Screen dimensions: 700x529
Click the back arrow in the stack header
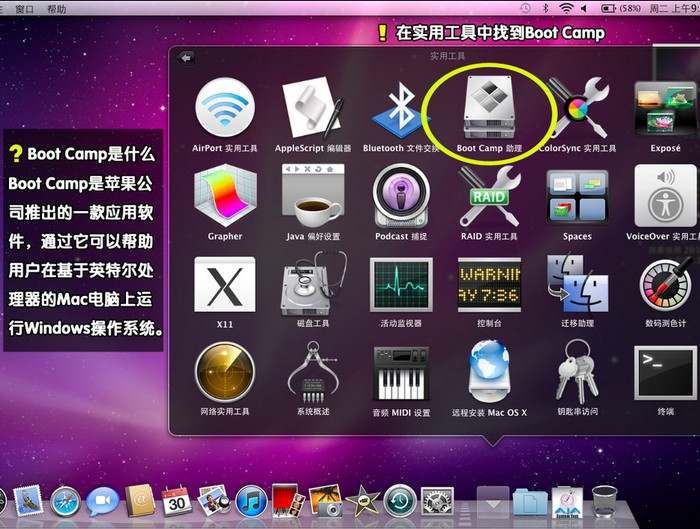(185, 58)
